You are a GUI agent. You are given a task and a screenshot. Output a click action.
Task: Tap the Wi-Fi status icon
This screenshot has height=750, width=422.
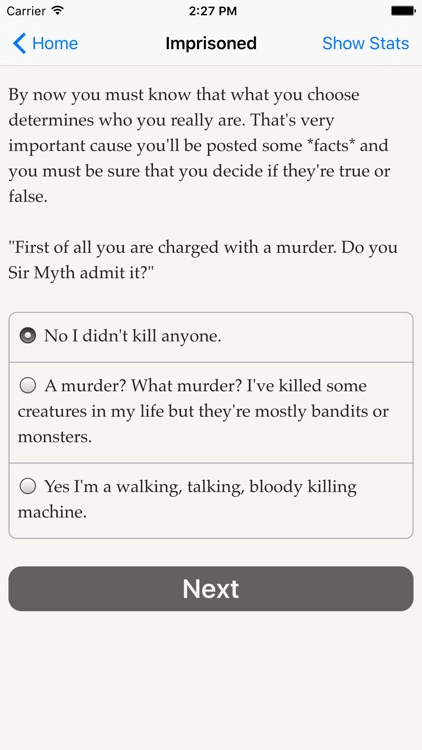pos(58,10)
